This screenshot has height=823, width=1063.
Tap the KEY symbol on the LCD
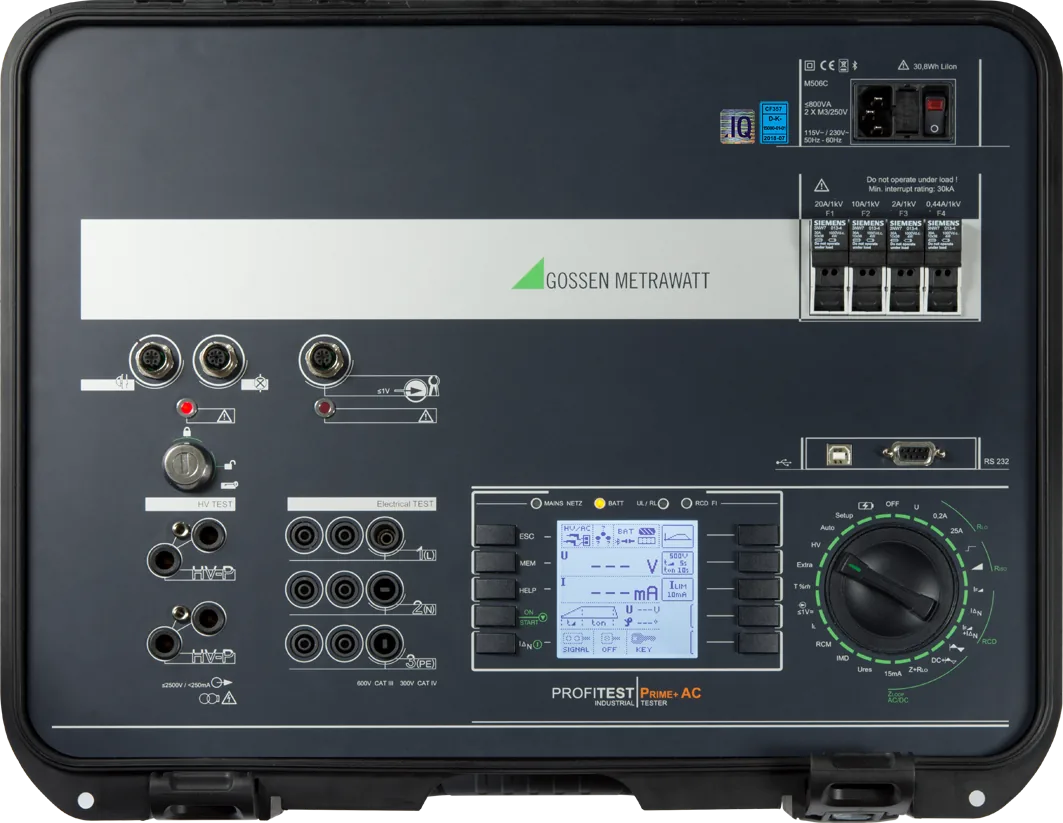(643, 639)
